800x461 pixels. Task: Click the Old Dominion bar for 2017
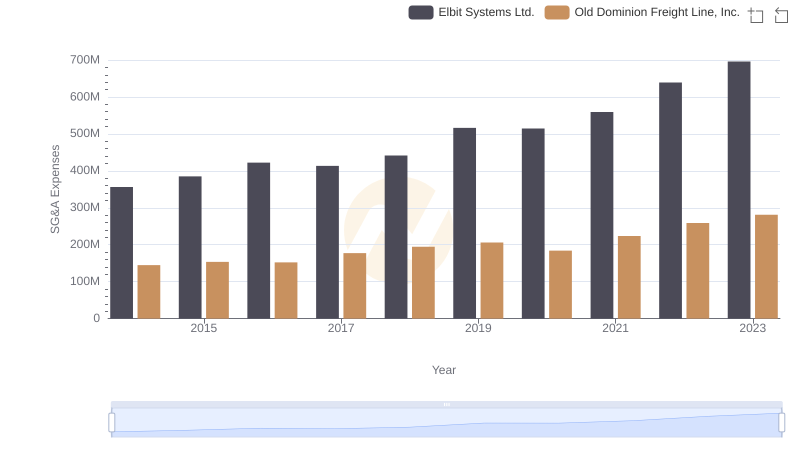click(x=355, y=286)
